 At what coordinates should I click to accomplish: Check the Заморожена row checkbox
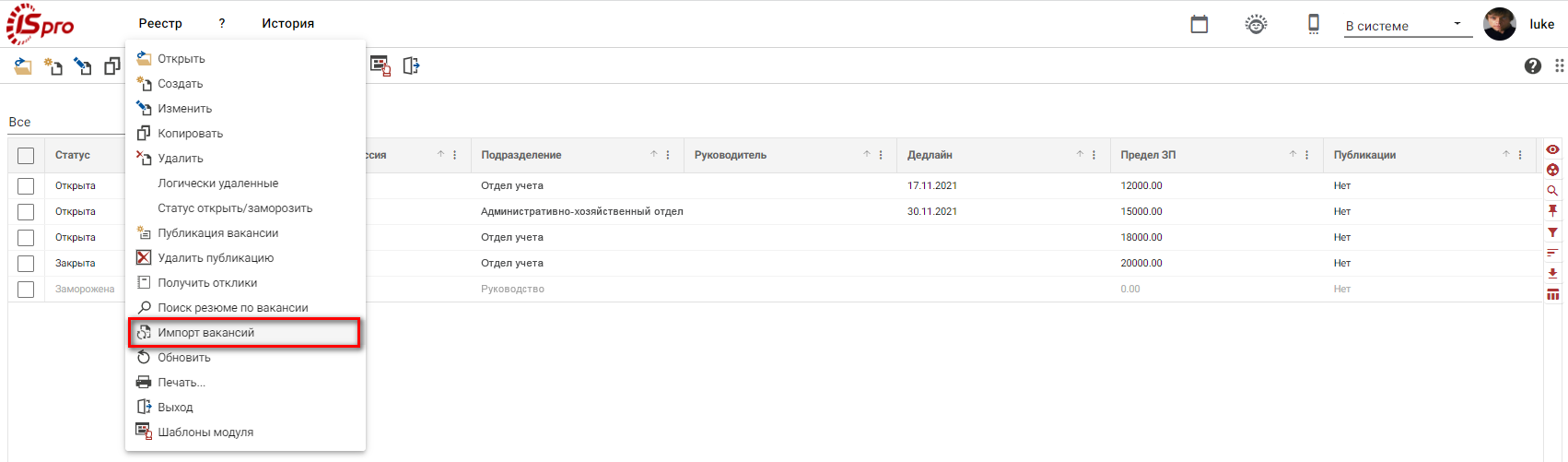click(26, 290)
